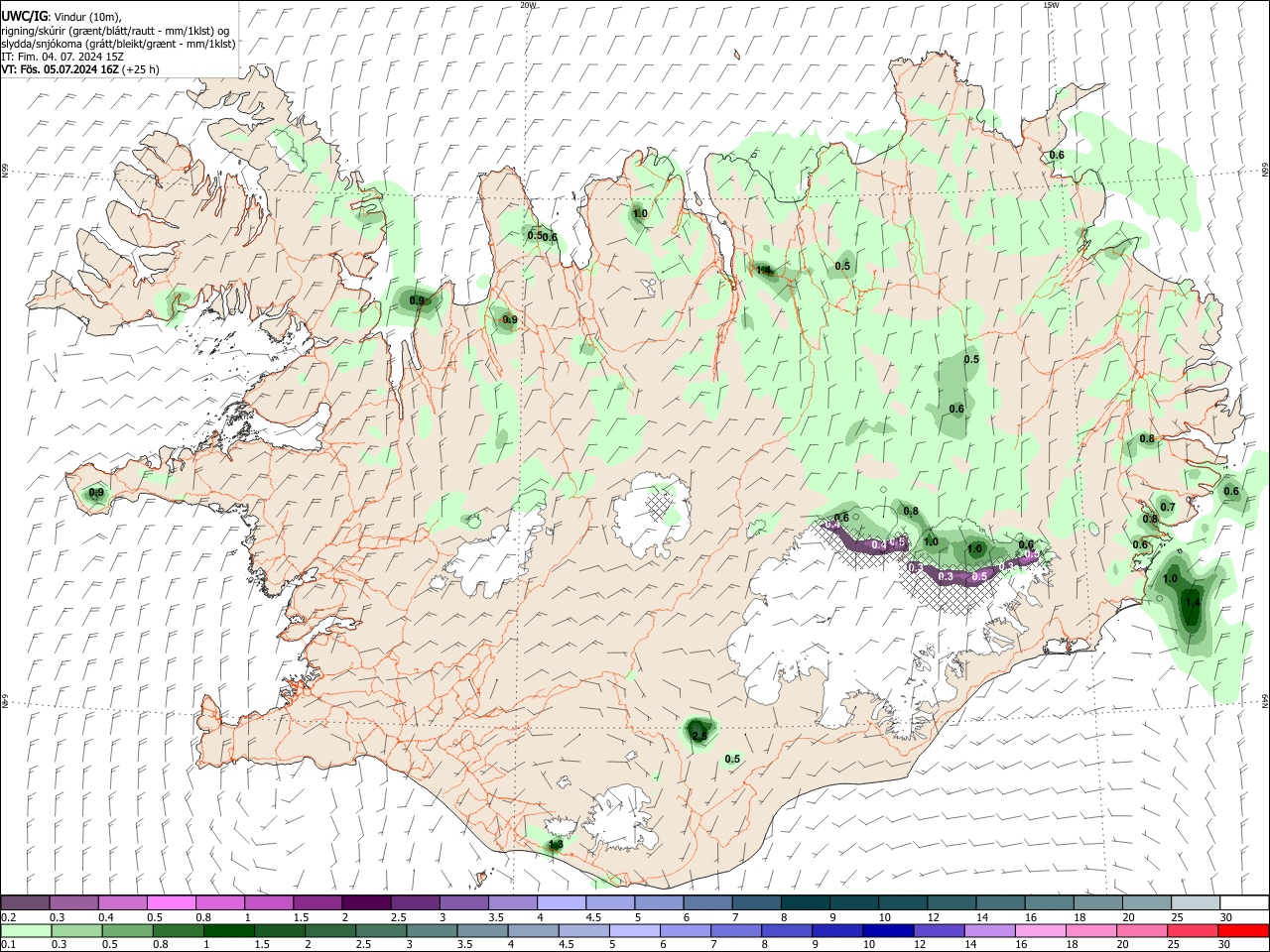This screenshot has width=1270, height=952.
Task: Click the 'IT: Fim. 04. 07. 2024 15Z' line
Action: (x=63, y=57)
